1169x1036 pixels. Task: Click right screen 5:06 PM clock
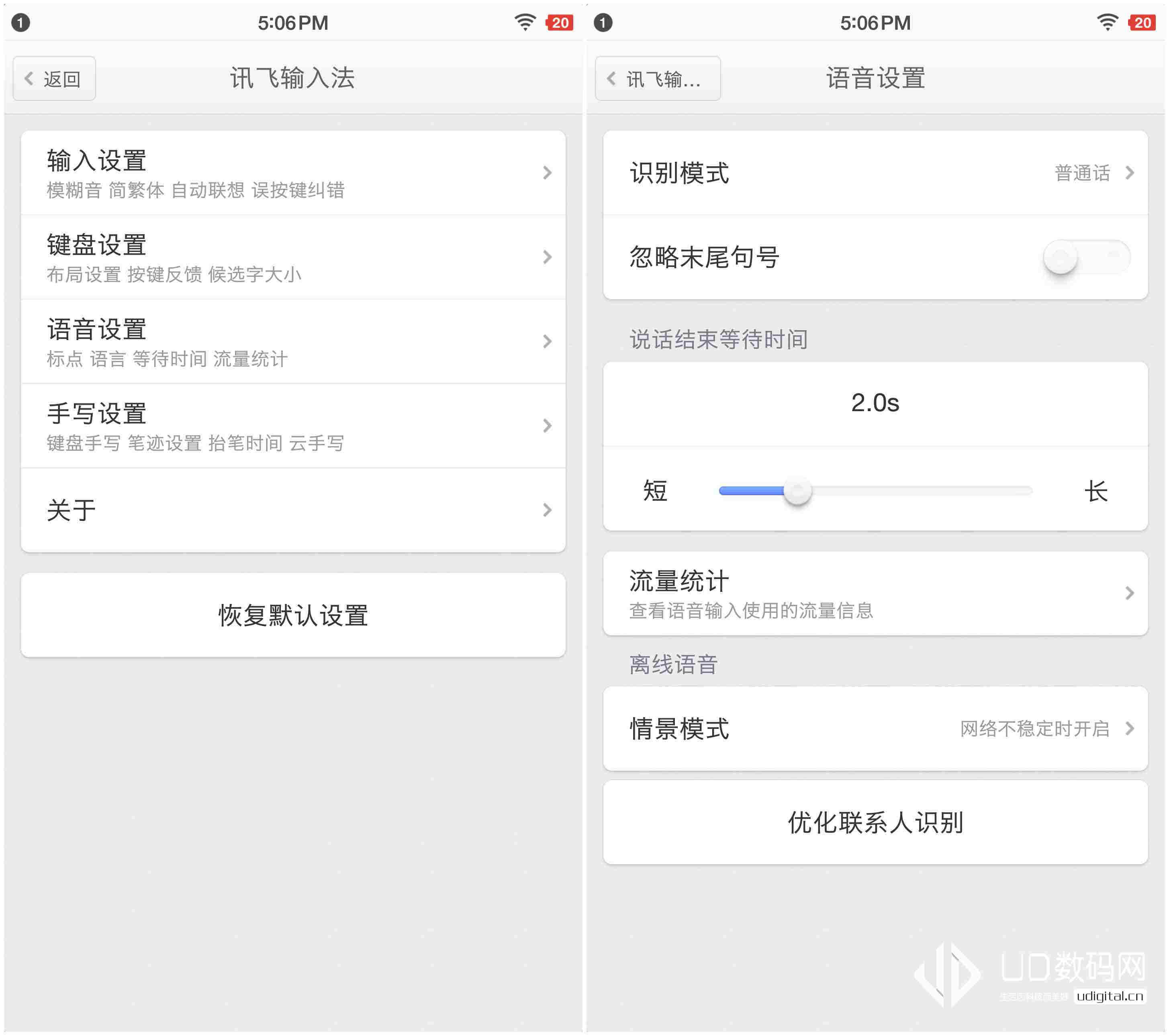875,23
